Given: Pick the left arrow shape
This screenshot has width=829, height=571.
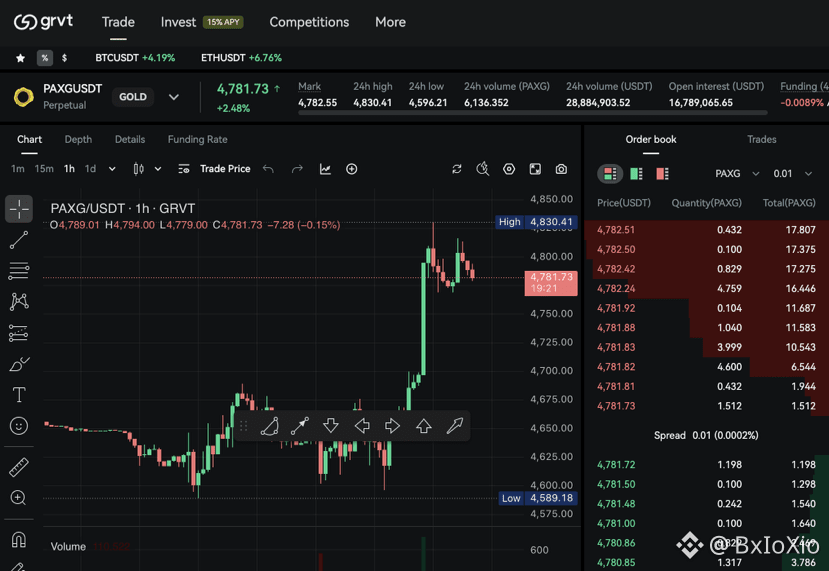Looking at the screenshot, I should pos(362,426).
